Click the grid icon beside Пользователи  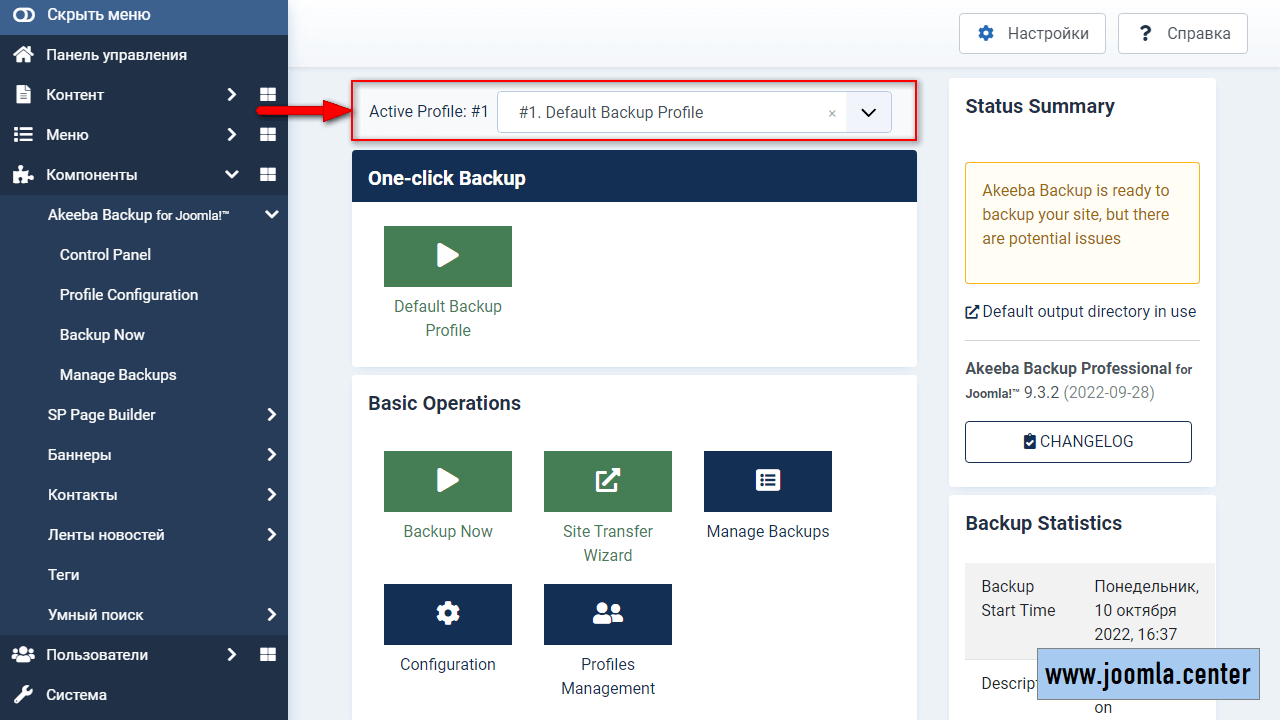pos(267,655)
